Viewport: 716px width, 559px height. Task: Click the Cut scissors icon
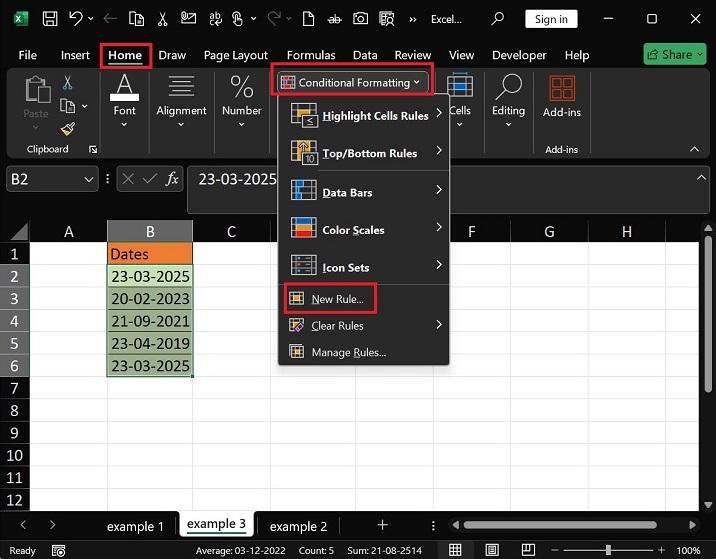click(68, 83)
